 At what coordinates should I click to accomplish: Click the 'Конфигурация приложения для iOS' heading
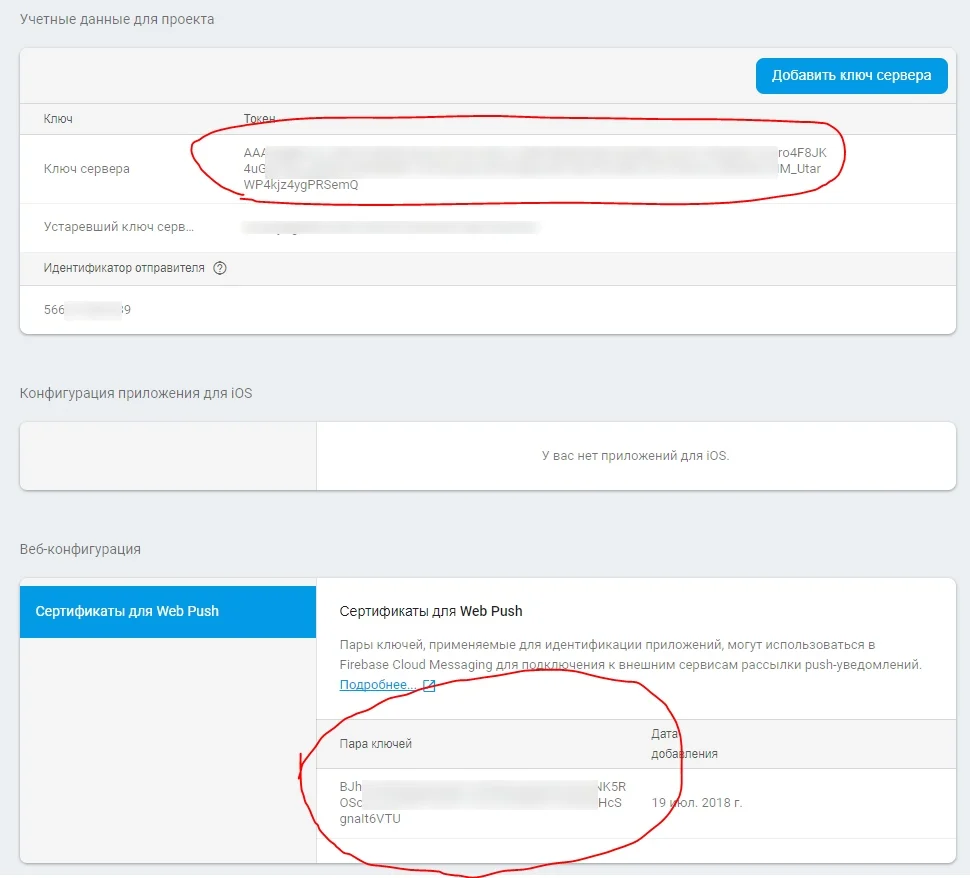pyautogui.click(x=136, y=393)
